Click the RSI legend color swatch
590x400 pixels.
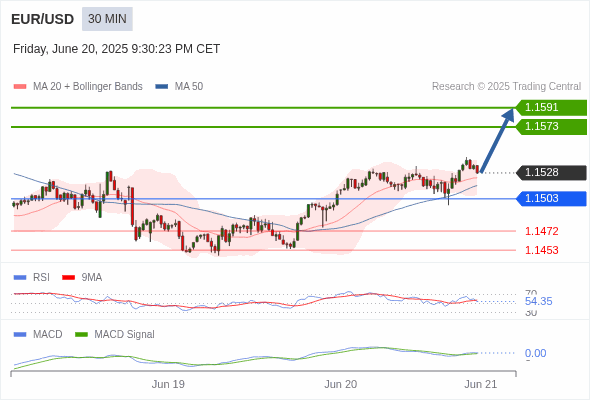[20, 278]
